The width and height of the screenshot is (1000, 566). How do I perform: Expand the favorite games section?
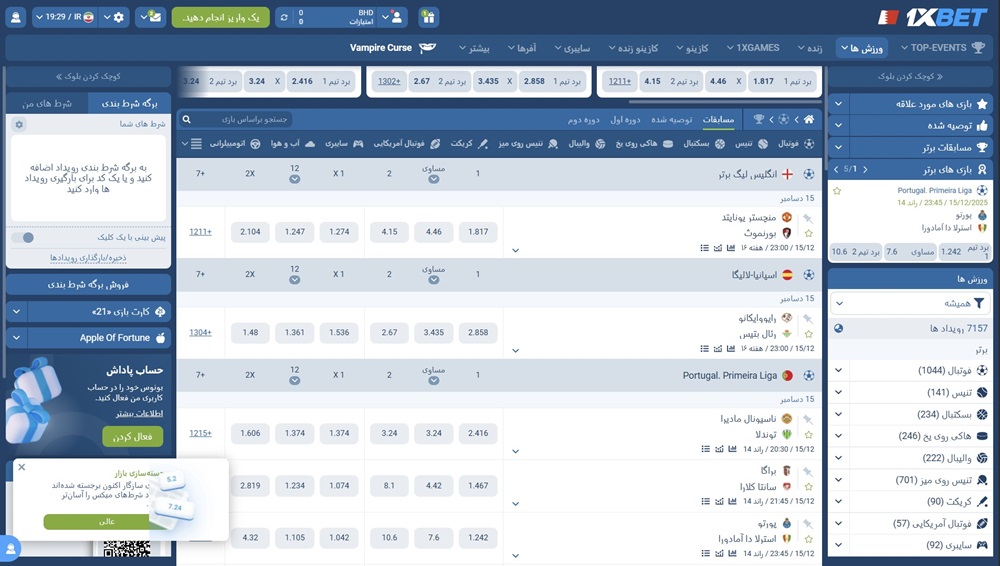(839, 104)
